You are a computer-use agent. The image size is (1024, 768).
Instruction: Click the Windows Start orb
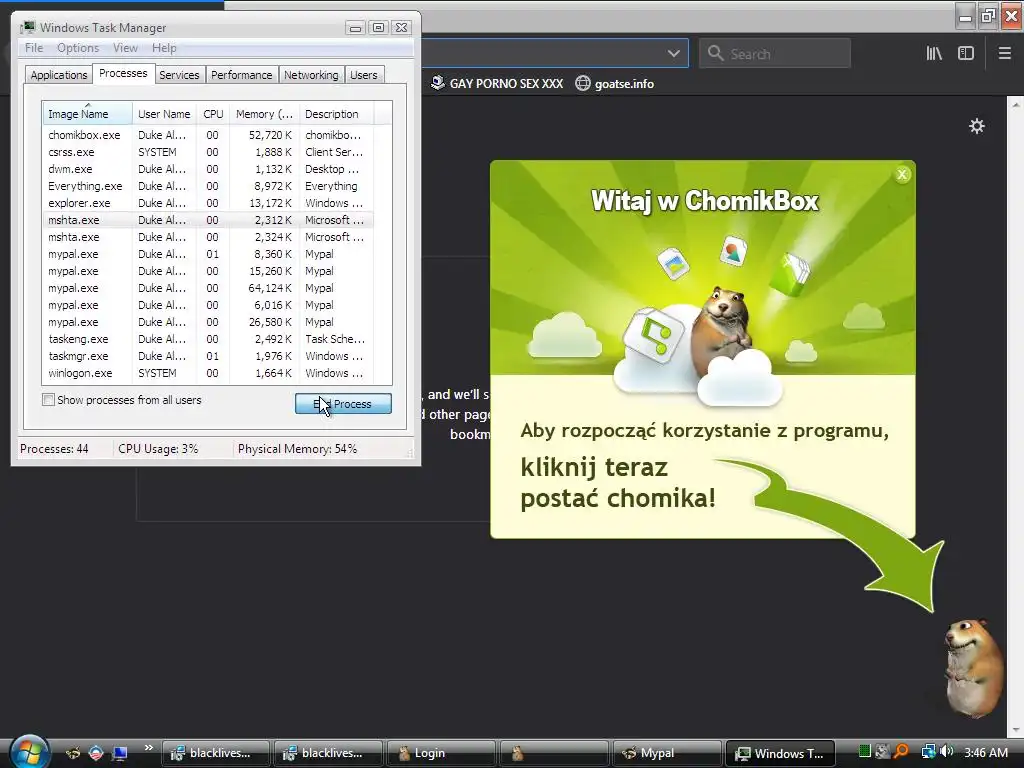(29, 751)
